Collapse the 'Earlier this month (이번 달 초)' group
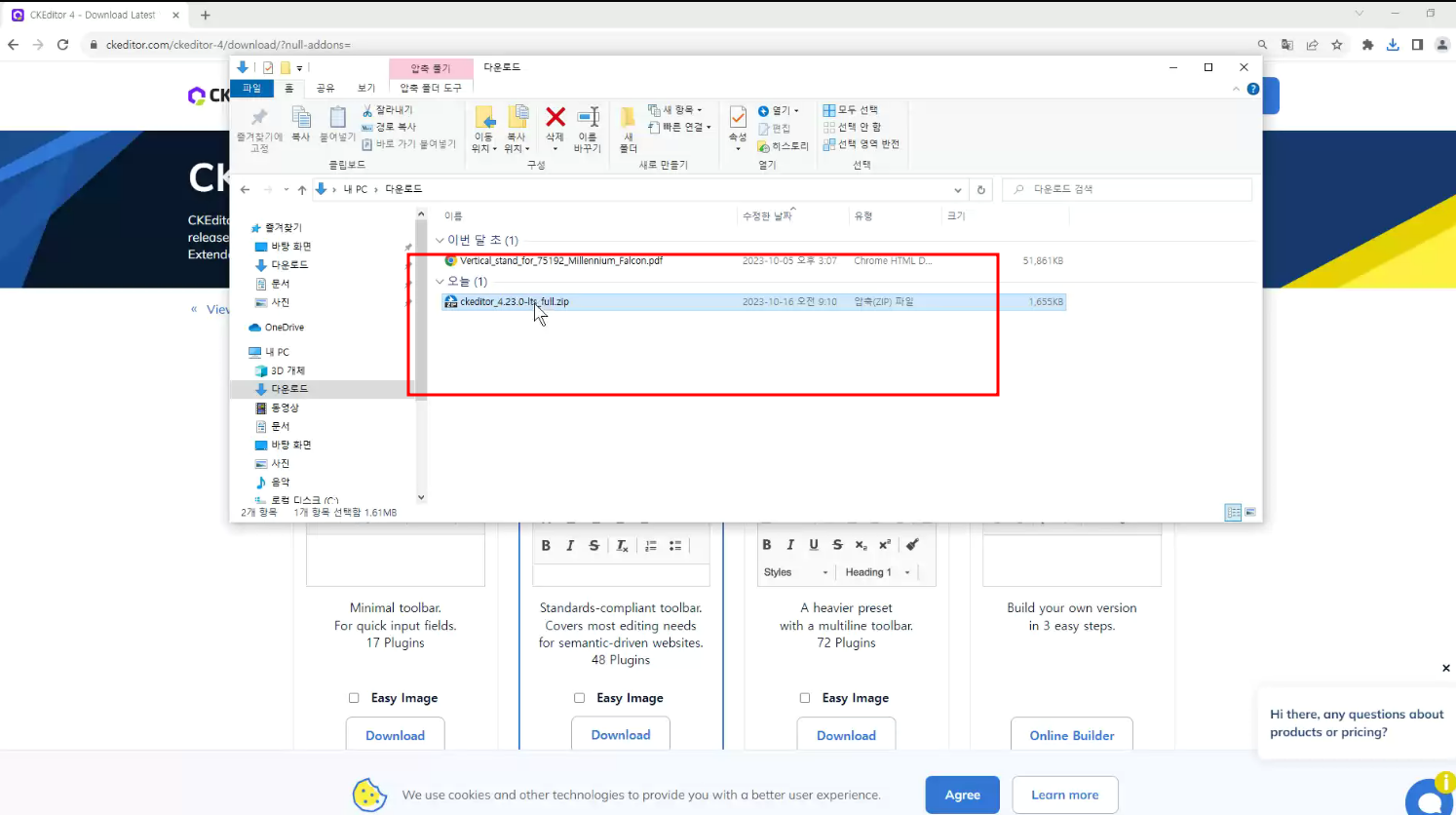 pos(440,240)
